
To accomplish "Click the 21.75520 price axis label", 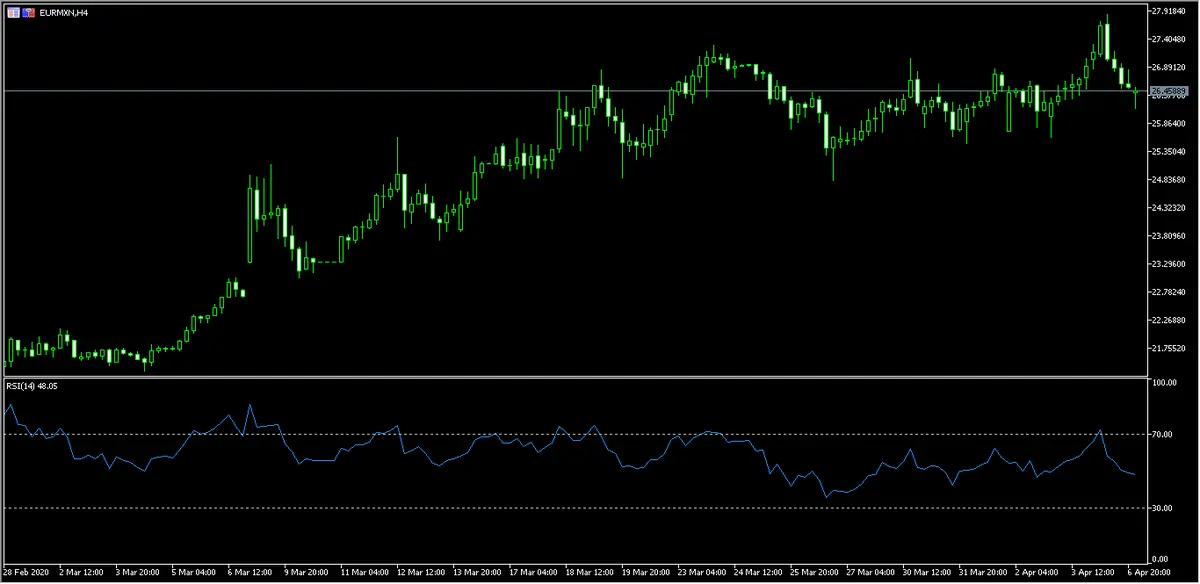I will [1169, 348].
